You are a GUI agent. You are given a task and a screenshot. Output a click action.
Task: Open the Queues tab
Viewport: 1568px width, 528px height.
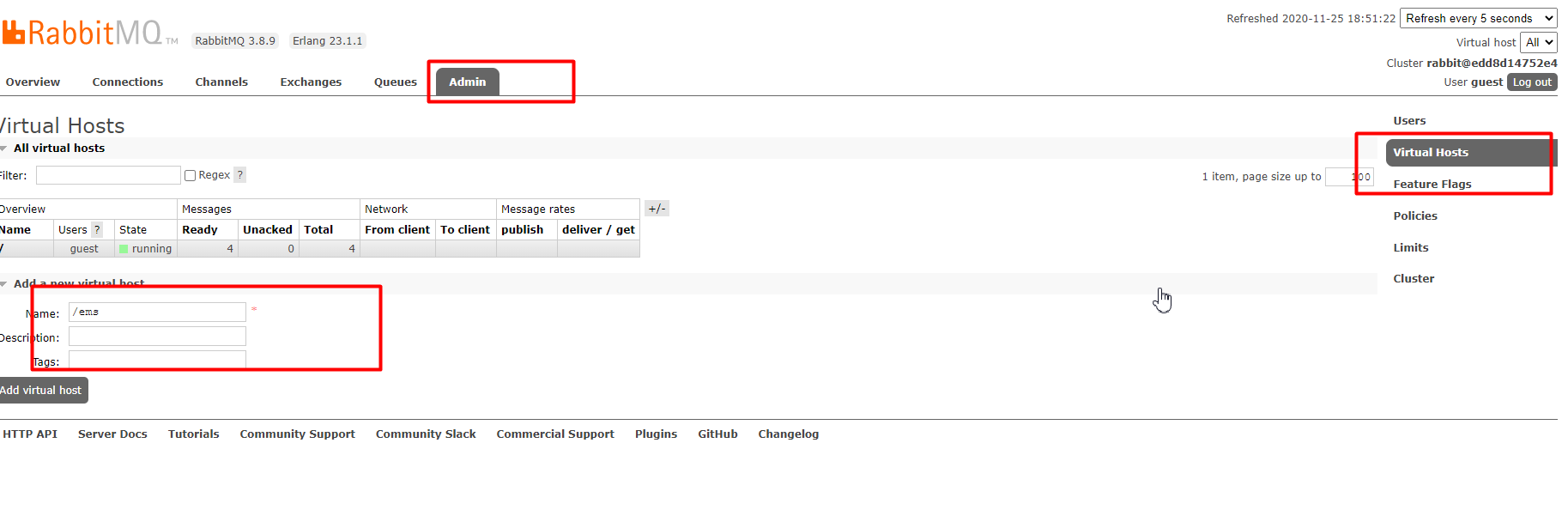(x=396, y=82)
